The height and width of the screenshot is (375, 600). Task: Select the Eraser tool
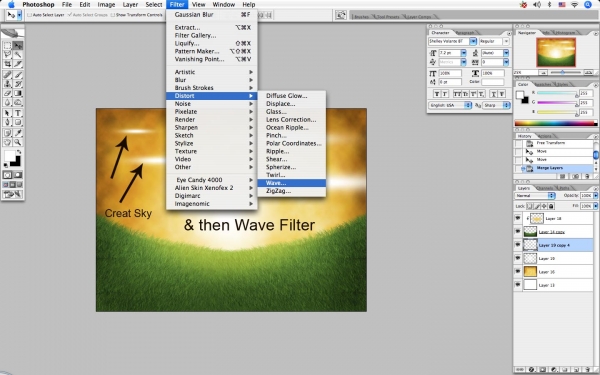coord(7,93)
